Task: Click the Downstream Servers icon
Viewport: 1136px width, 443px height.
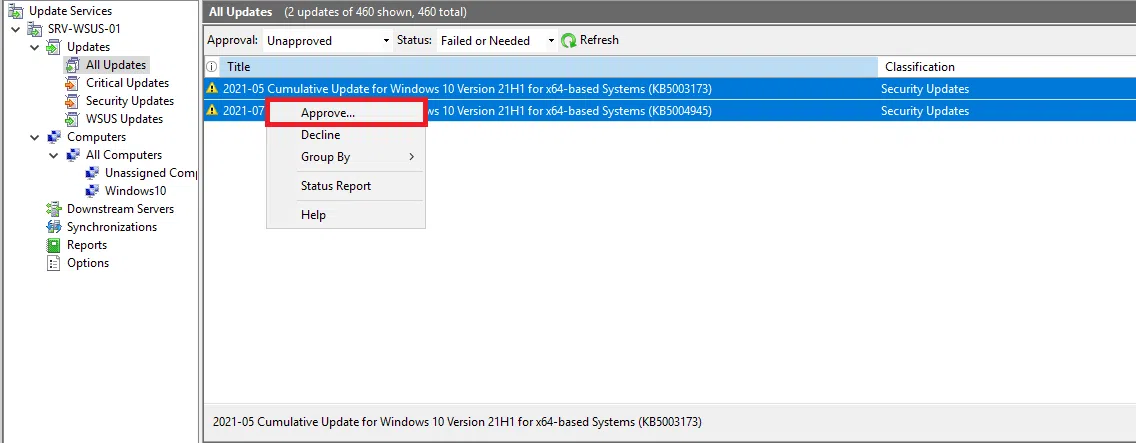Action: (54, 209)
